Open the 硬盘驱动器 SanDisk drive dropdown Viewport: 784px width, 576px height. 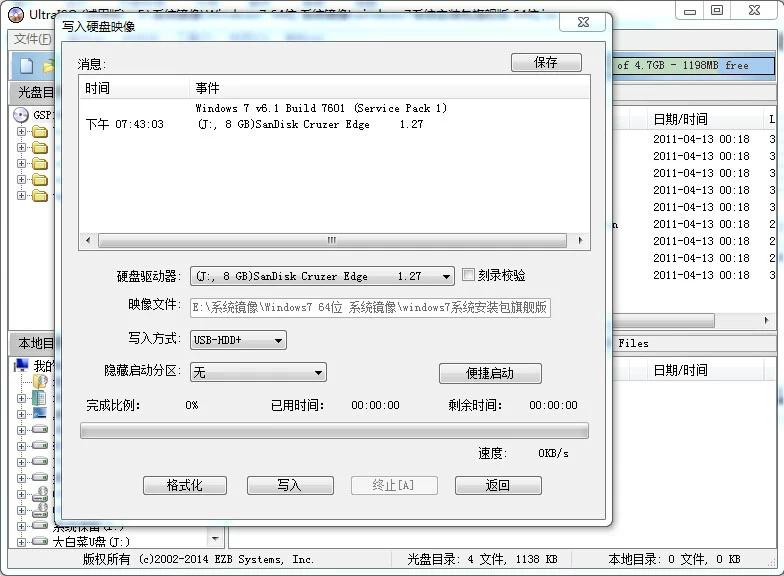(322, 276)
